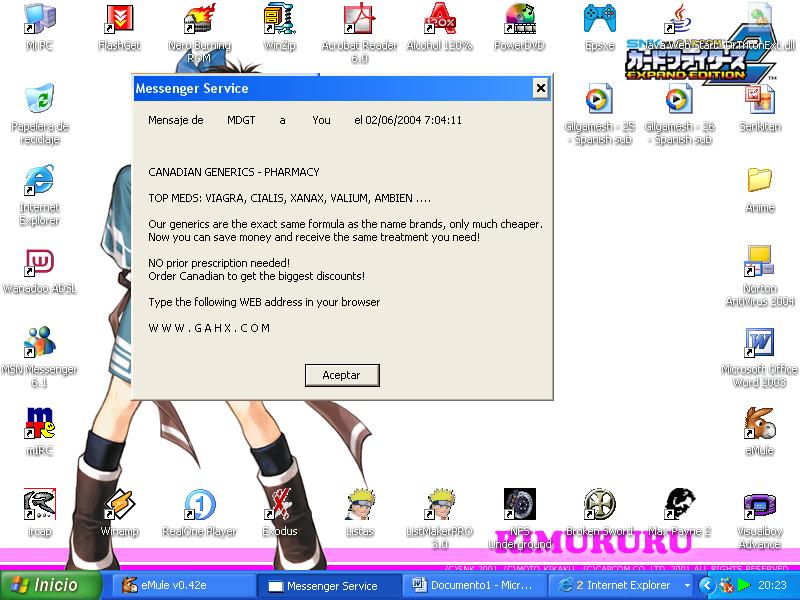This screenshot has height=600, width=800.
Task: Open NFS Underground shortcut
Action: point(519,518)
